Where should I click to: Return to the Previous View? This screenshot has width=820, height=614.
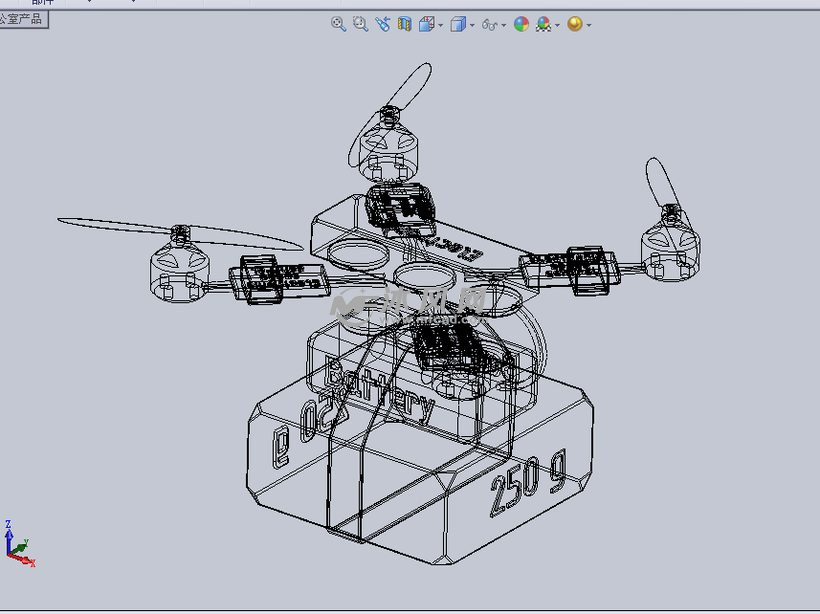point(382,24)
